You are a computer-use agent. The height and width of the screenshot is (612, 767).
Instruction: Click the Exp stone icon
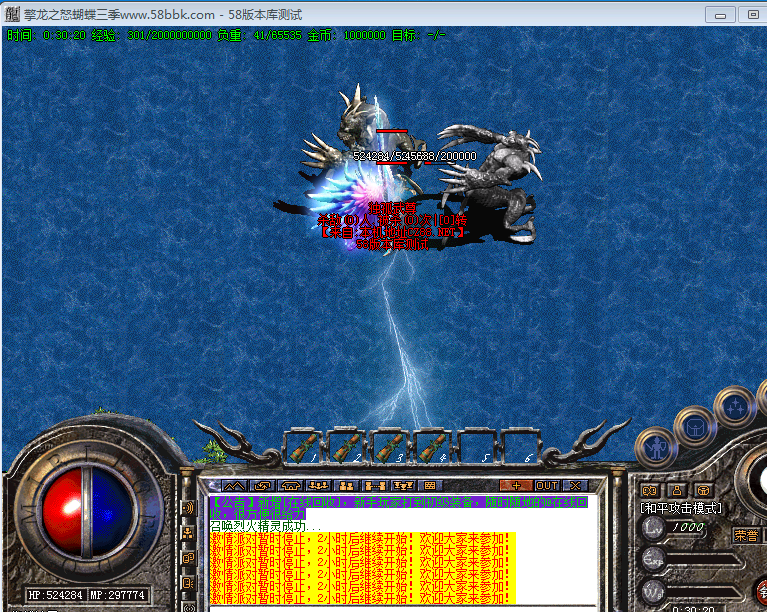tap(653, 558)
